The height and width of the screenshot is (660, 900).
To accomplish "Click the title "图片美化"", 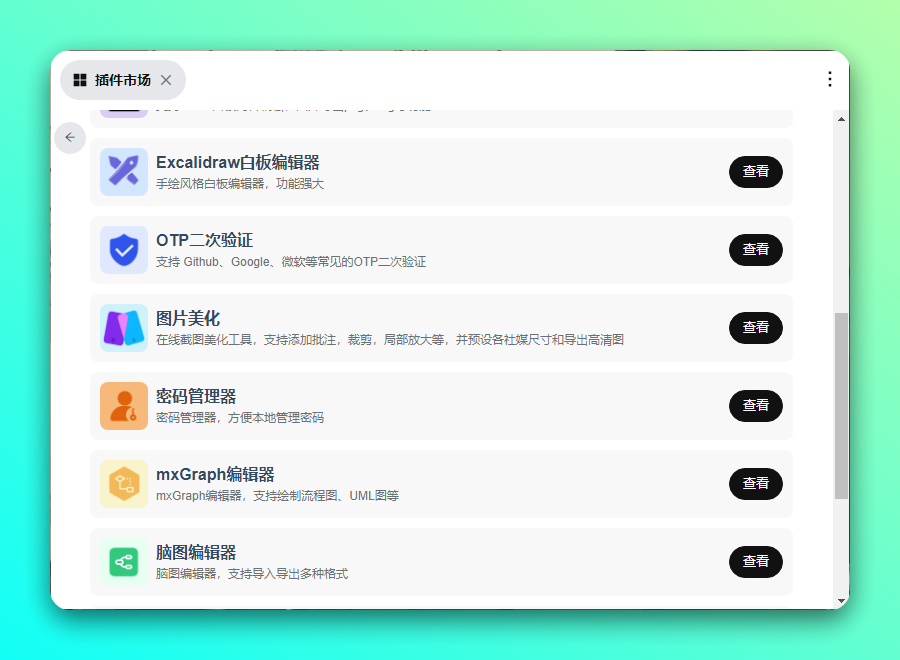I will tap(188, 319).
